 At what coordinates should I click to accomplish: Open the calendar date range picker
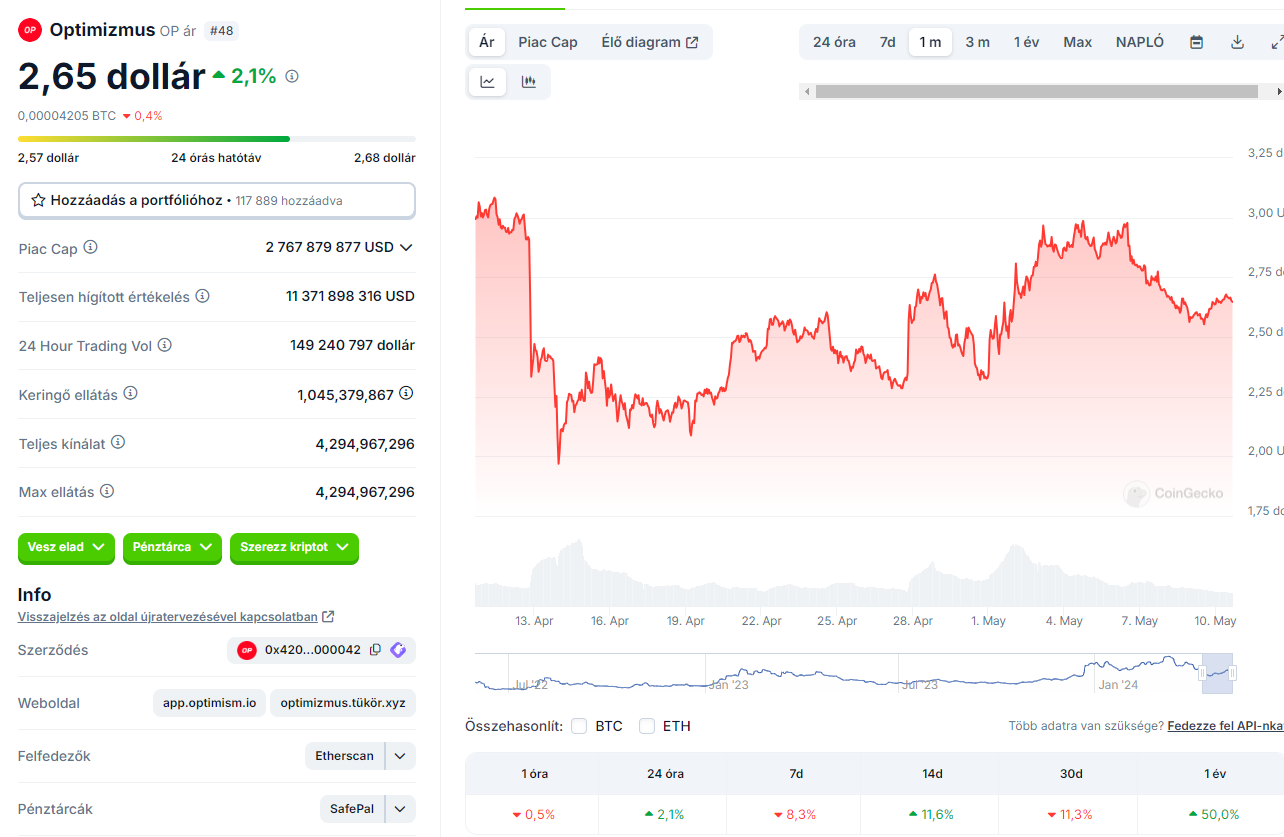pyautogui.click(x=1196, y=42)
